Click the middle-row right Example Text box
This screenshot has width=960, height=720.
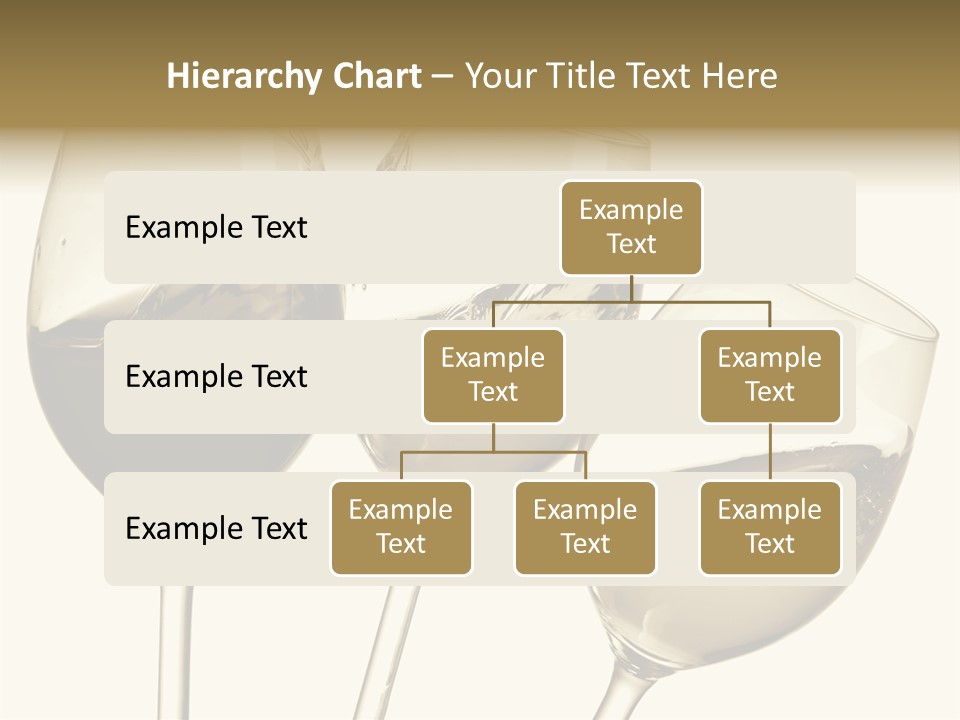click(x=770, y=376)
